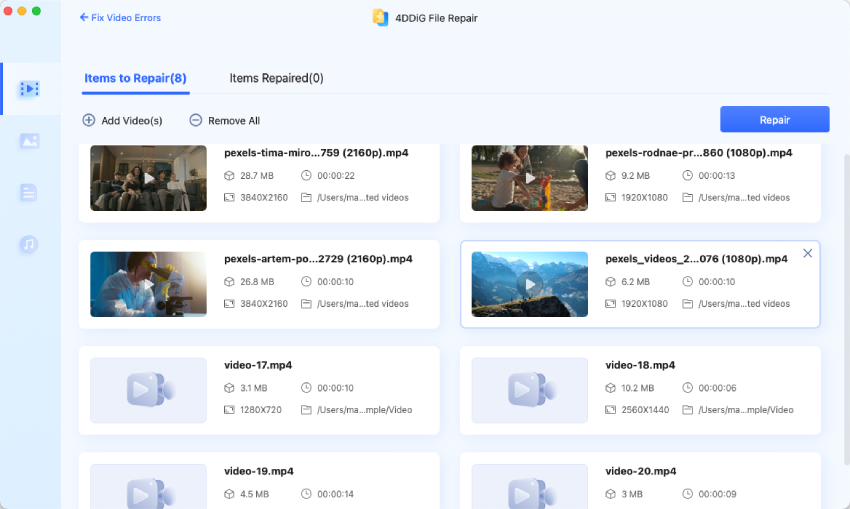
Task: Click resolution icon beside 2560X1440
Action: (610, 410)
